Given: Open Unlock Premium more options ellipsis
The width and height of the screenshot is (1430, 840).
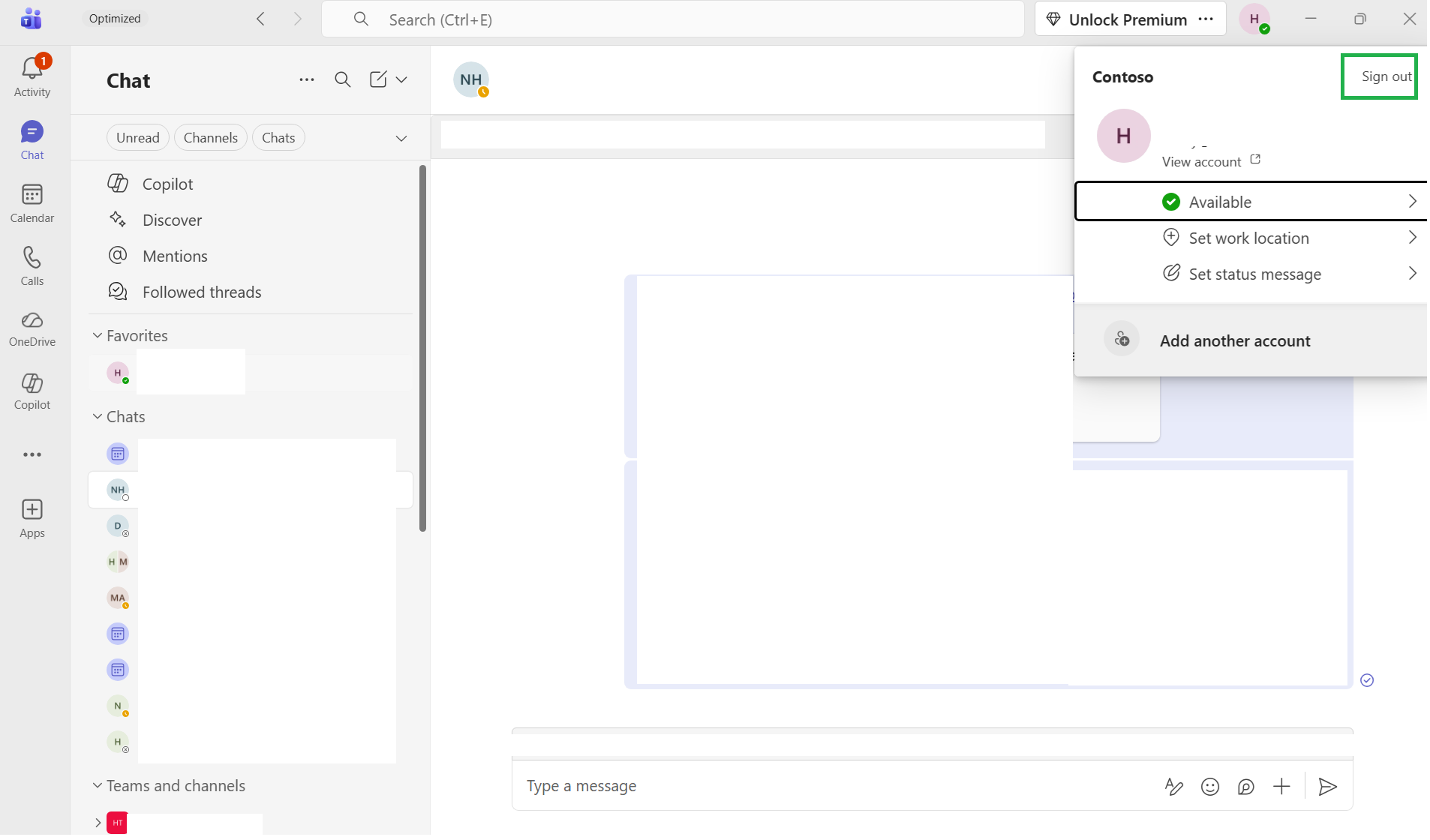Looking at the screenshot, I should pyautogui.click(x=1206, y=19).
